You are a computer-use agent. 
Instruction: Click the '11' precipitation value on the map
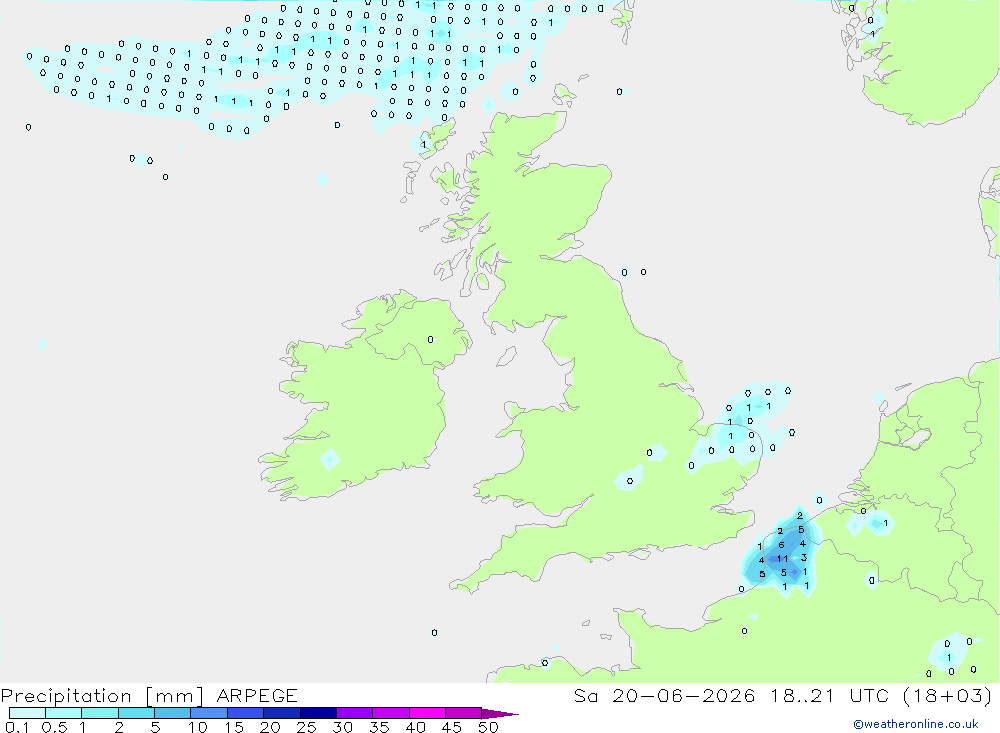[x=783, y=559]
